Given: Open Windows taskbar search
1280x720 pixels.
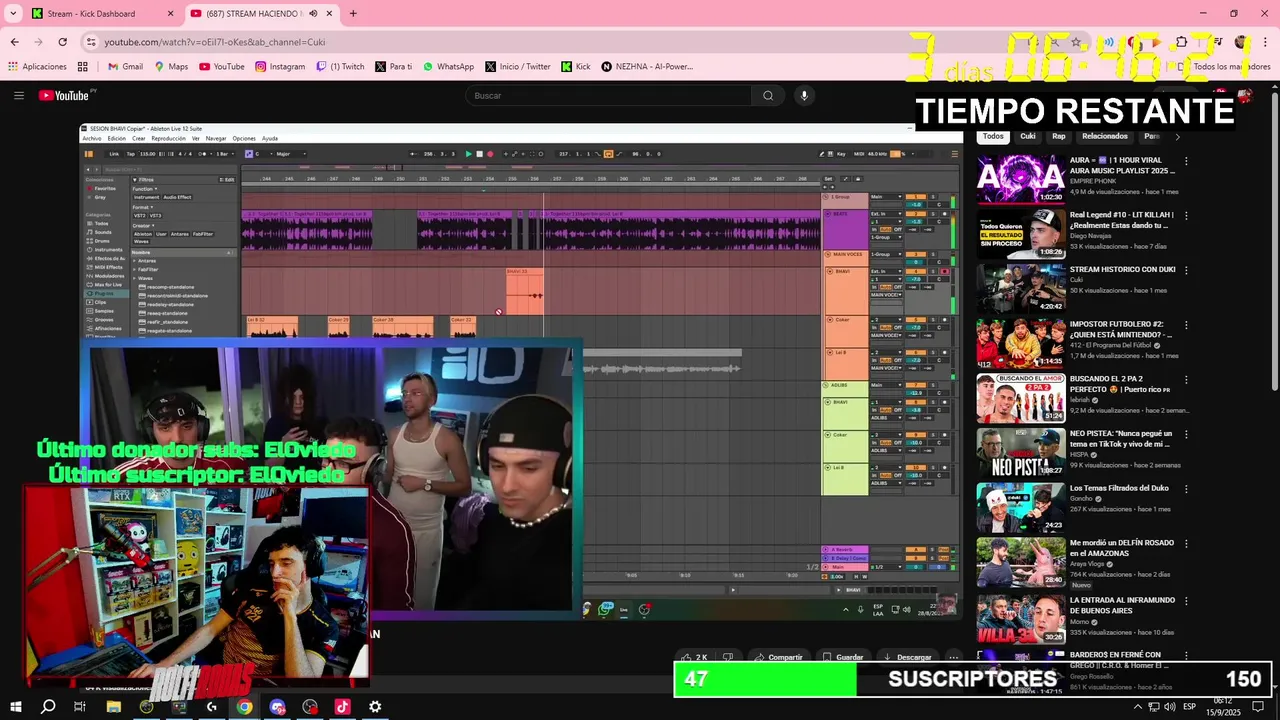Looking at the screenshot, I should point(48,706).
